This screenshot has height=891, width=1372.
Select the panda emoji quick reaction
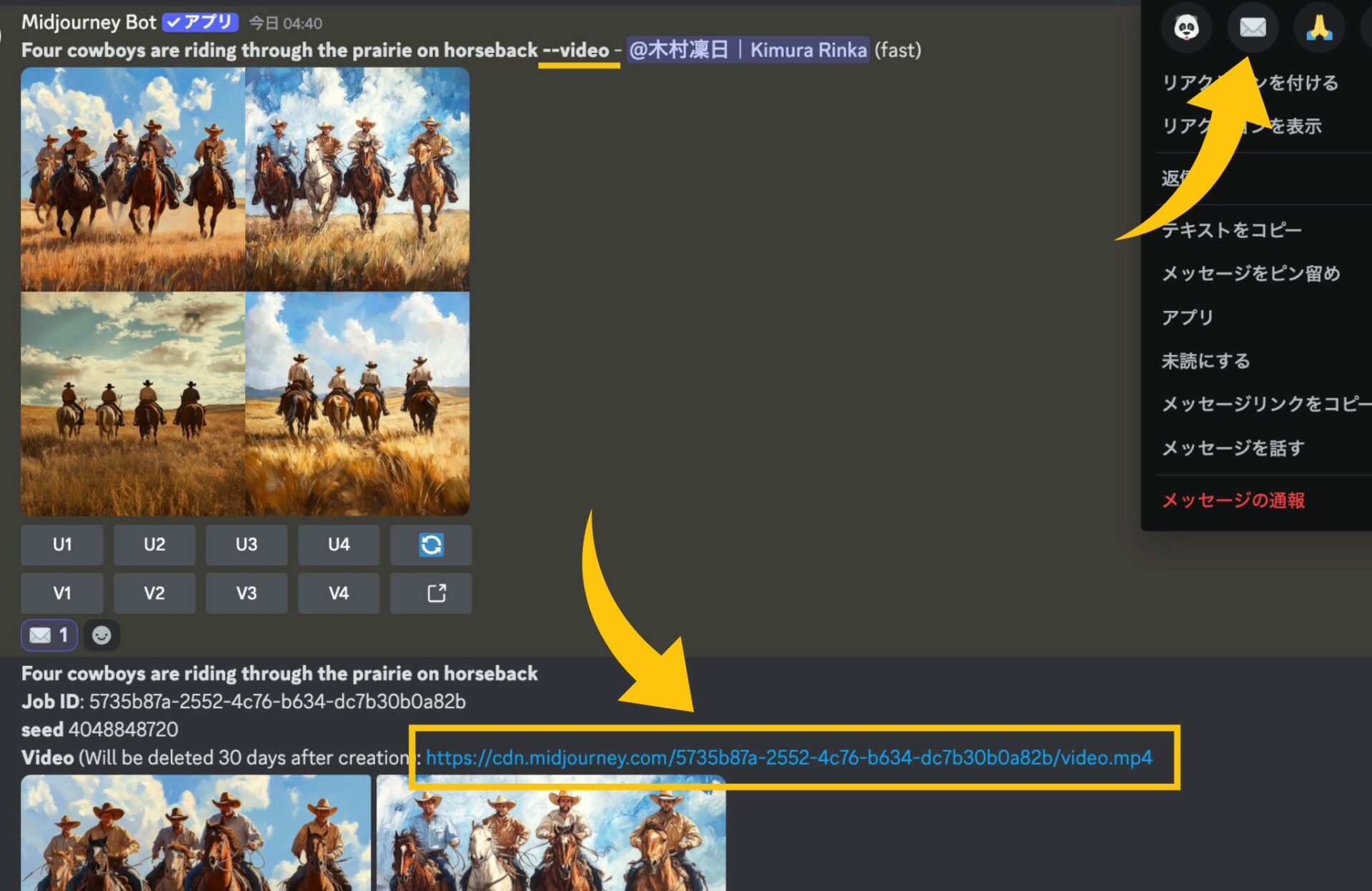coord(1186,27)
